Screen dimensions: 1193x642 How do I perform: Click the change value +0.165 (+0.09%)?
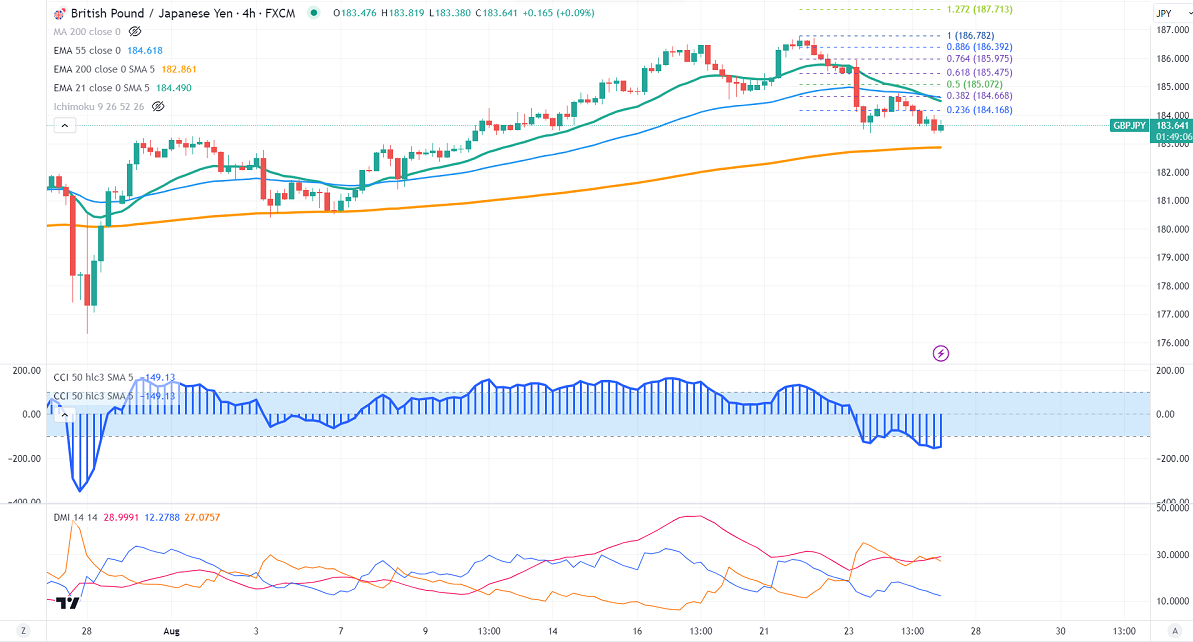point(558,13)
